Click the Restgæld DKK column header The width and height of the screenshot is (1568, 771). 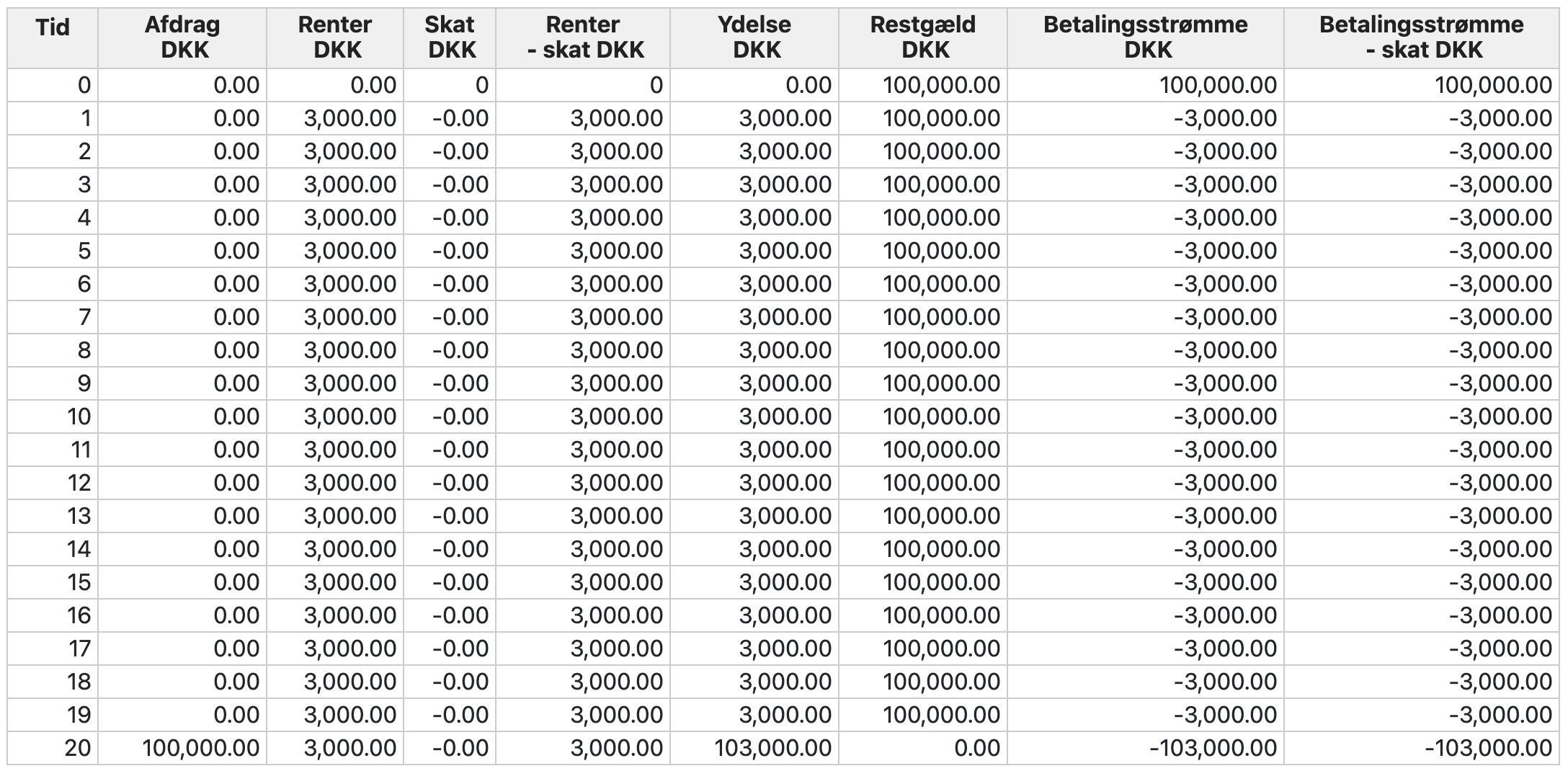923,37
